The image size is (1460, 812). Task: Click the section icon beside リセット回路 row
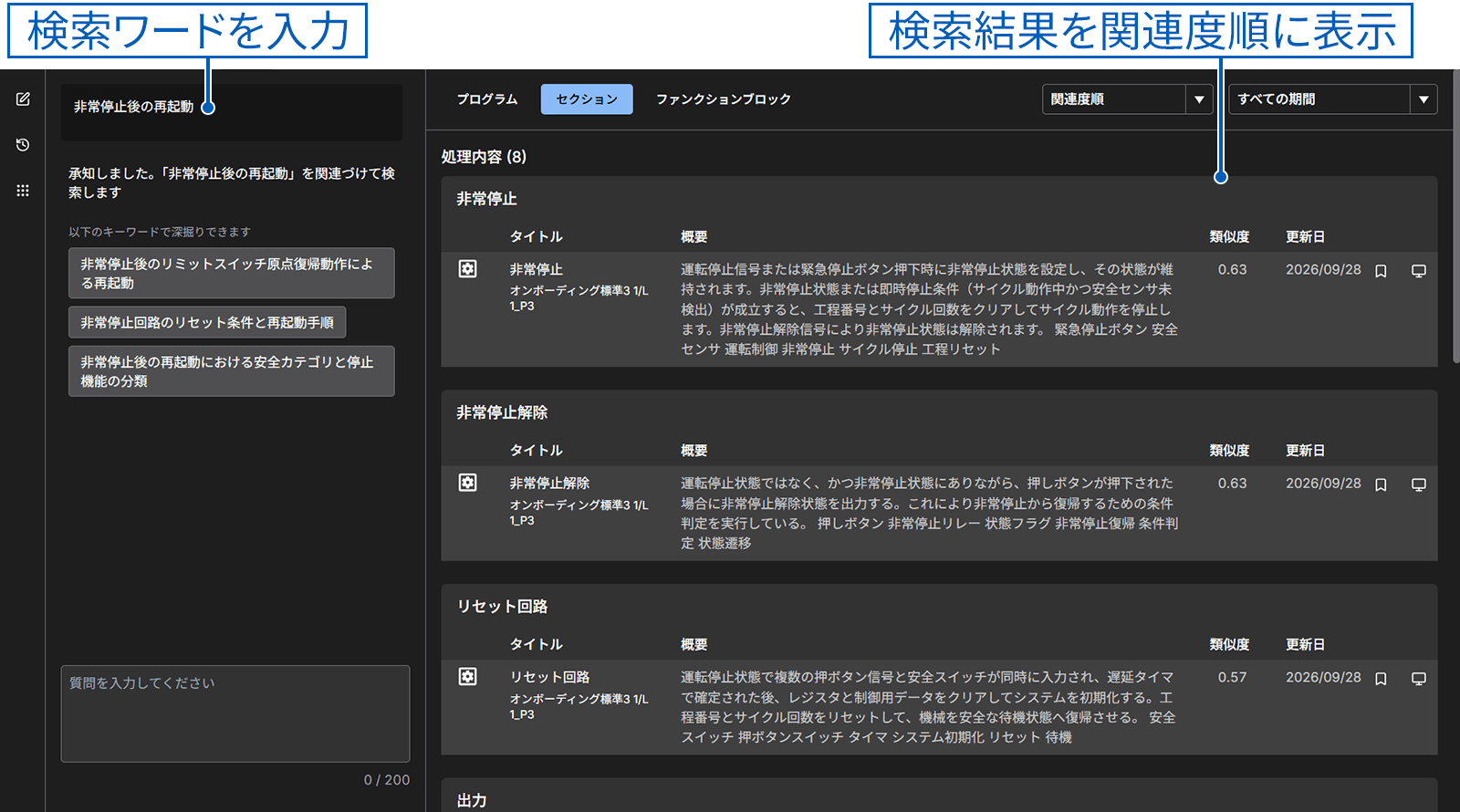(467, 677)
